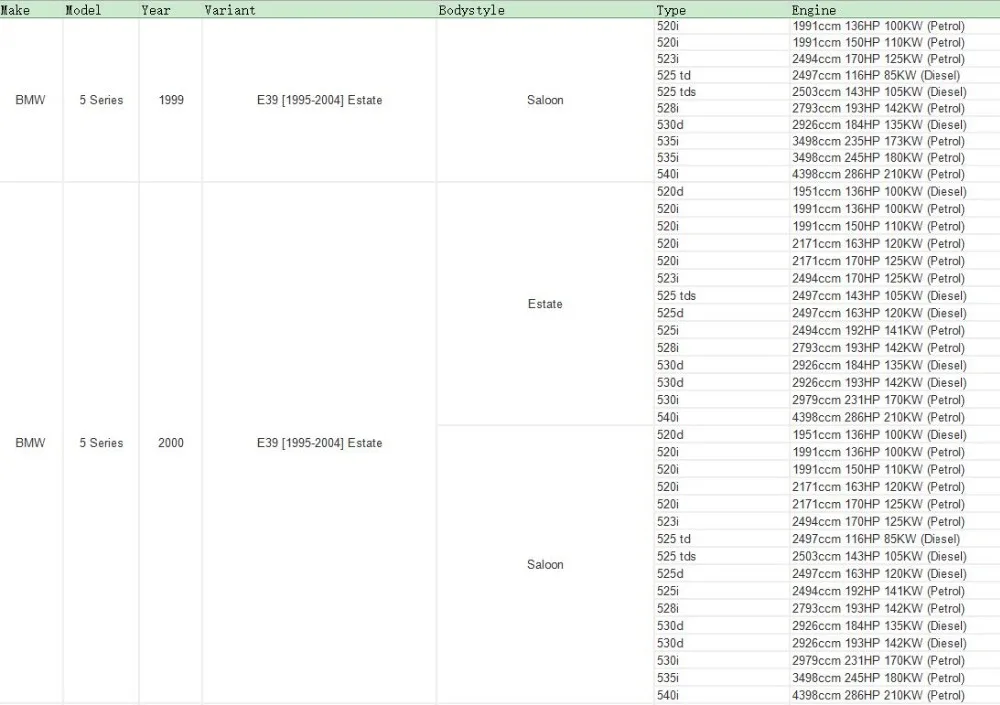This screenshot has width=1000, height=705.
Task: Click 523i type in the 2000 Estate group
Action: 668,278
